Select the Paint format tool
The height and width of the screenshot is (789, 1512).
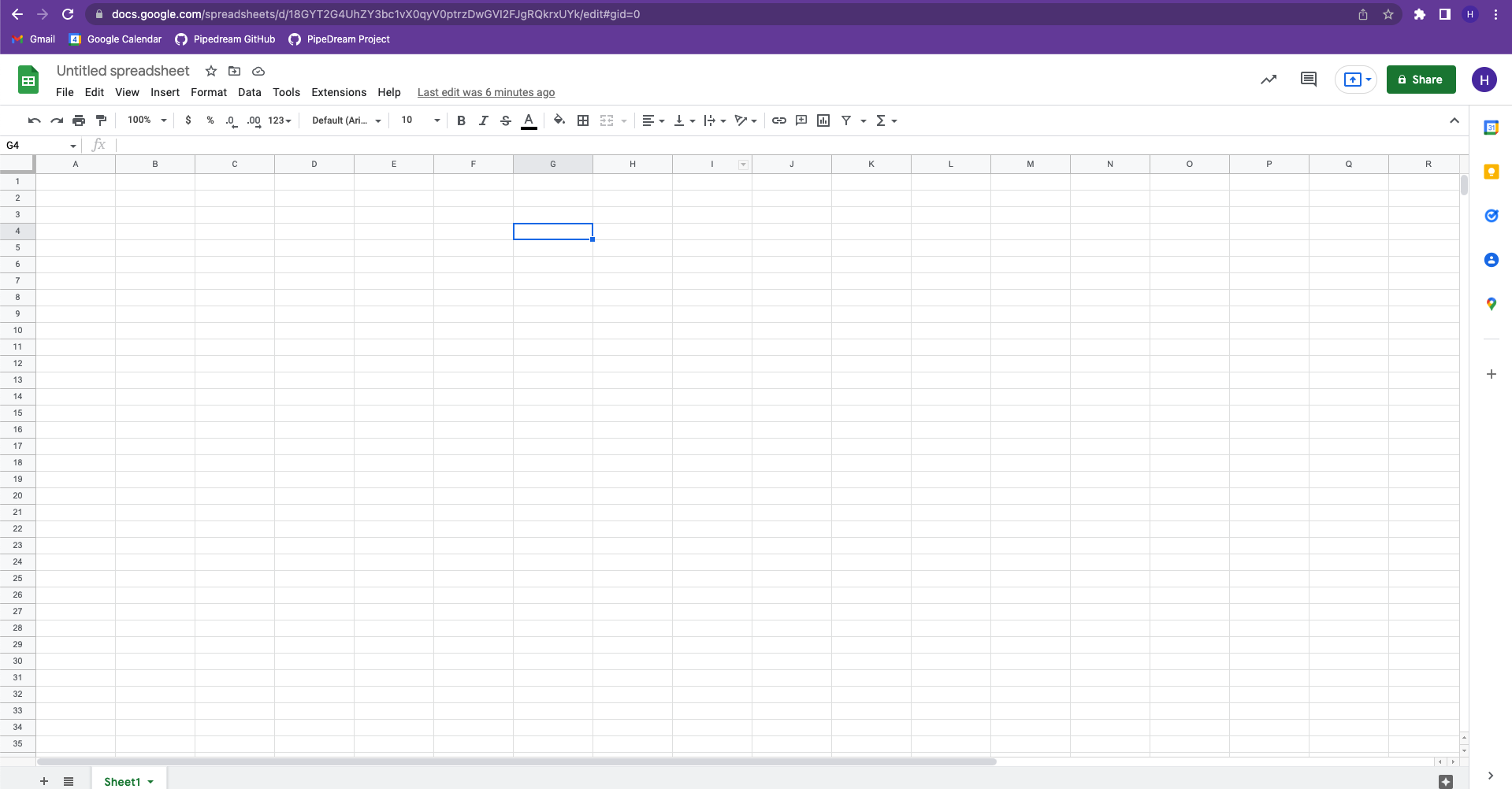coord(101,120)
